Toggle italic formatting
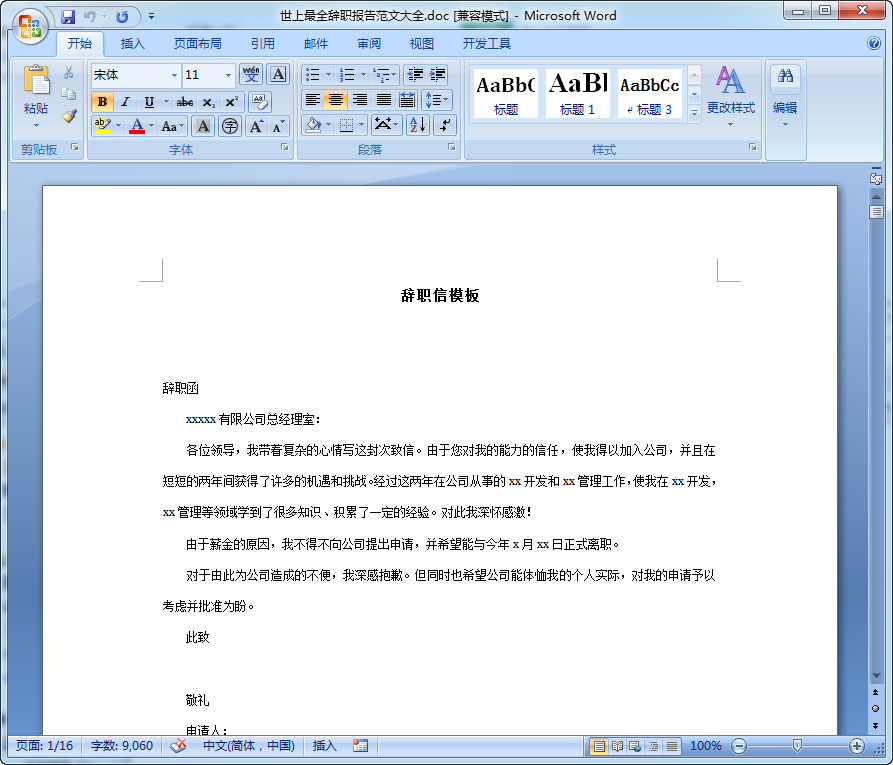893x765 pixels. pos(126,101)
